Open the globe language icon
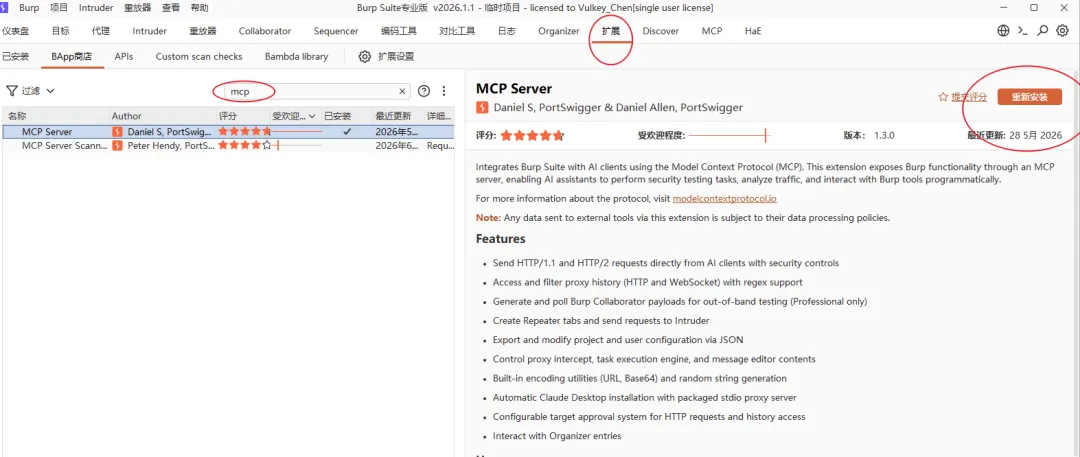This screenshot has width=1080, height=457. pyautogui.click(x=1003, y=31)
